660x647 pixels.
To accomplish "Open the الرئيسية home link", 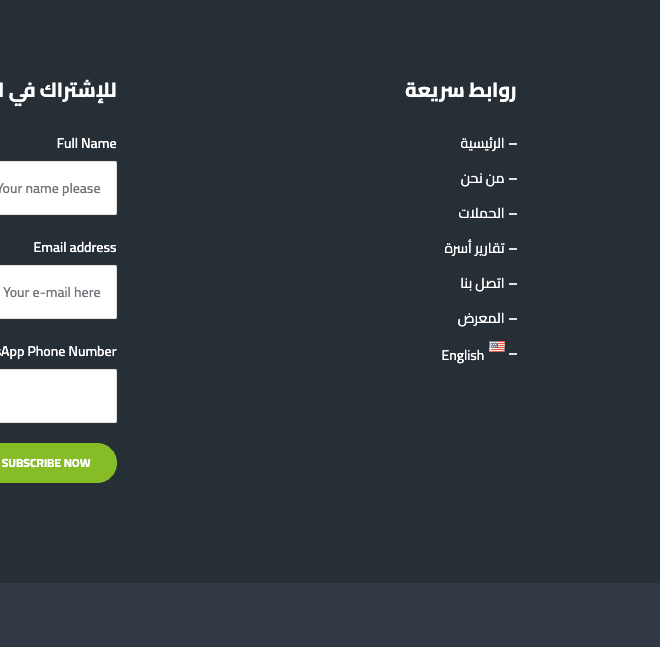I will pos(482,144).
